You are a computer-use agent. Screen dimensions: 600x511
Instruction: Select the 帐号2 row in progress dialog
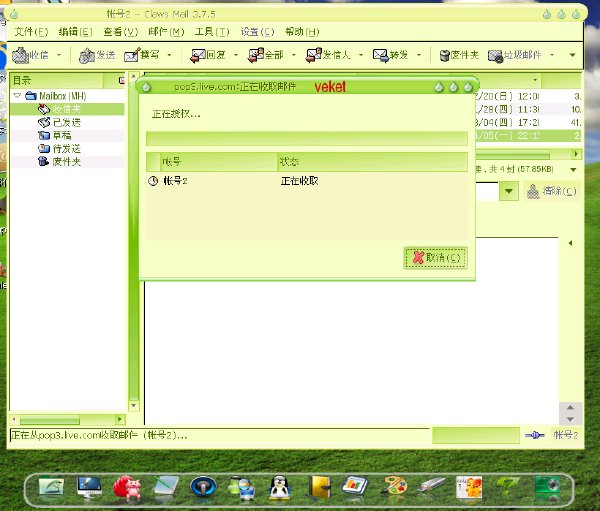click(x=307, y=181)
